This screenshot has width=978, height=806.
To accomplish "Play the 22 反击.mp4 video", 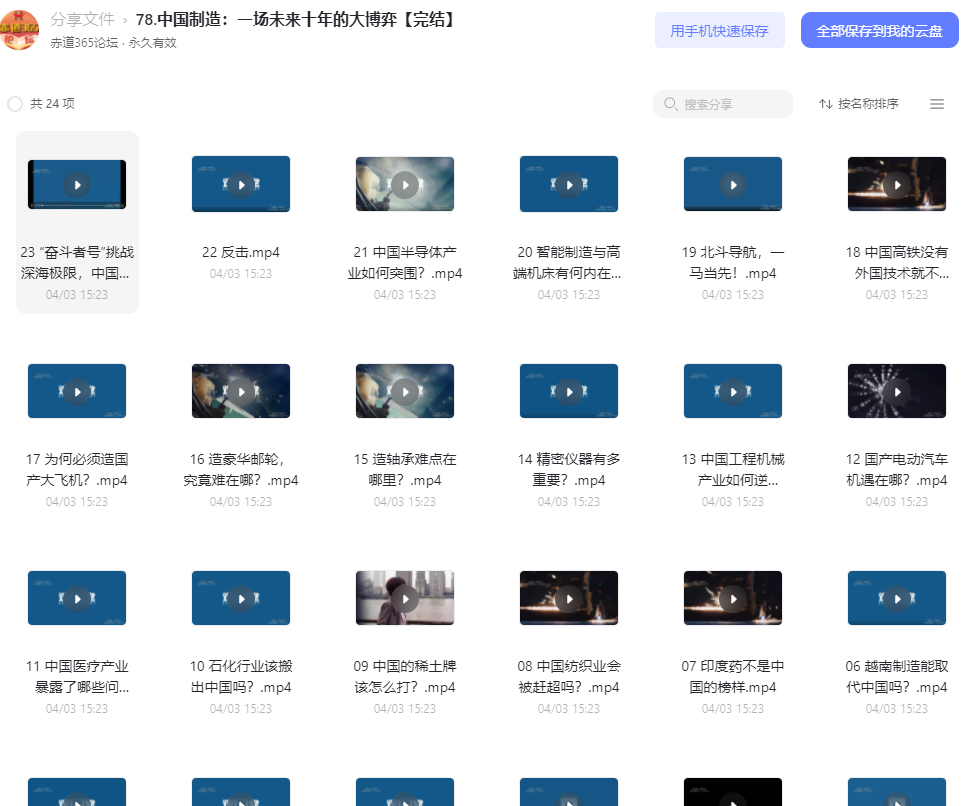I will coord(241,185).
